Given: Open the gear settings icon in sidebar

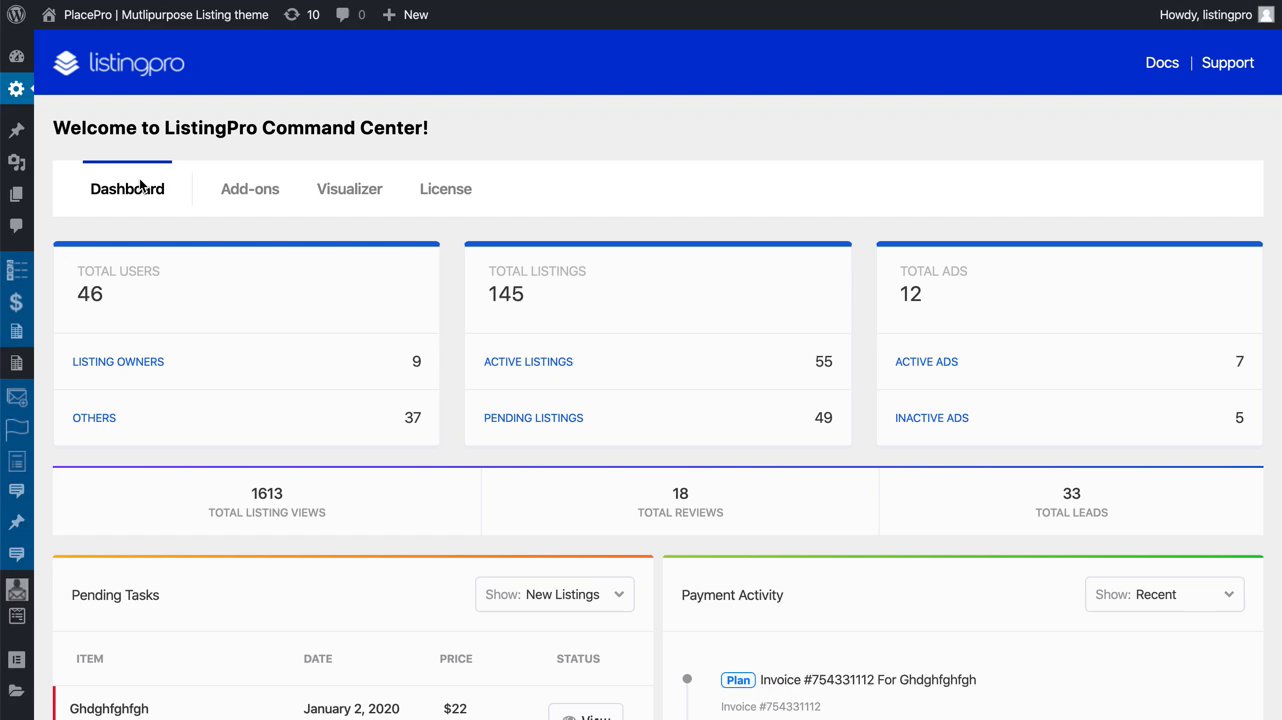Looking at the screenshot, I should [x=16, y=89].
